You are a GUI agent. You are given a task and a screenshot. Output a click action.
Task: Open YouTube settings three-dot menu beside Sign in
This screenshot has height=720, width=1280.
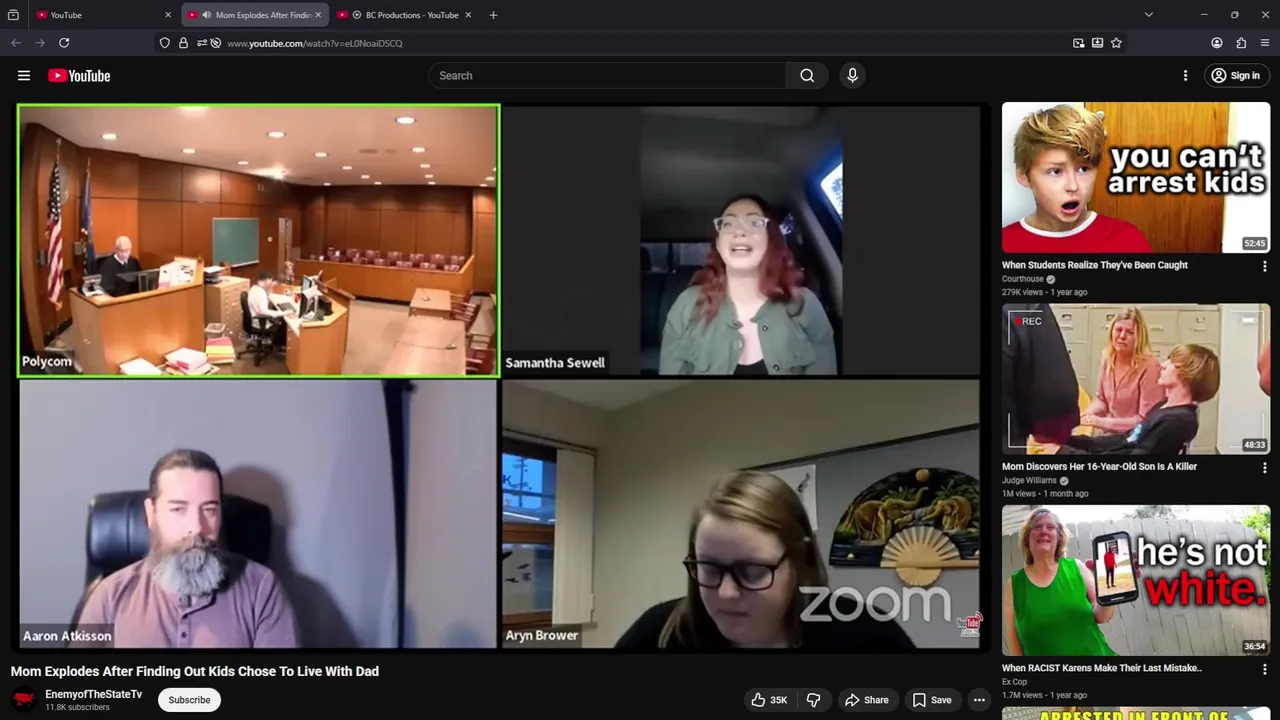[x=1185, y=75]
